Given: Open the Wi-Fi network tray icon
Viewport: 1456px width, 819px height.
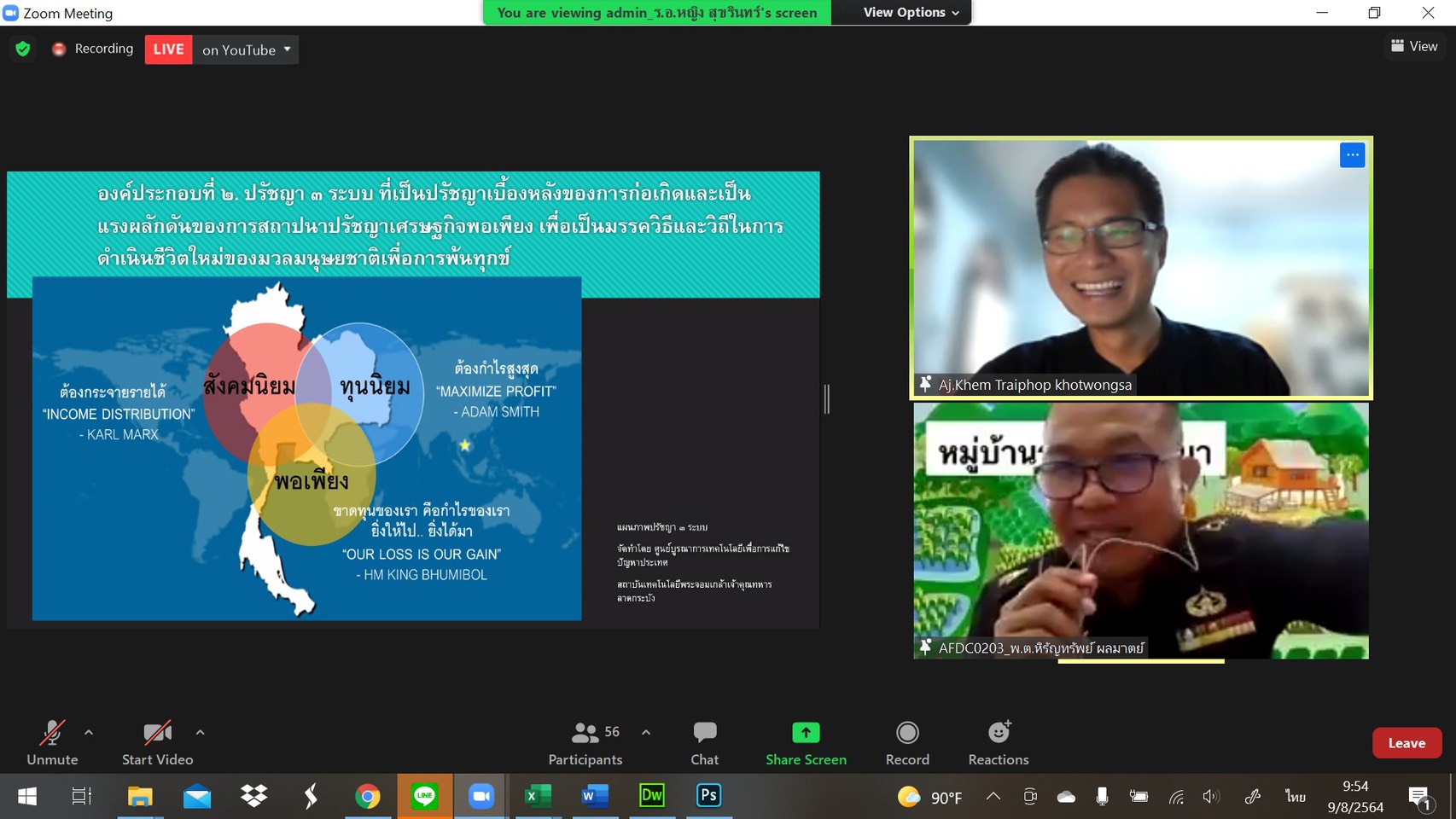Looking at the screenshot, I should click(x=1176, y=797).
